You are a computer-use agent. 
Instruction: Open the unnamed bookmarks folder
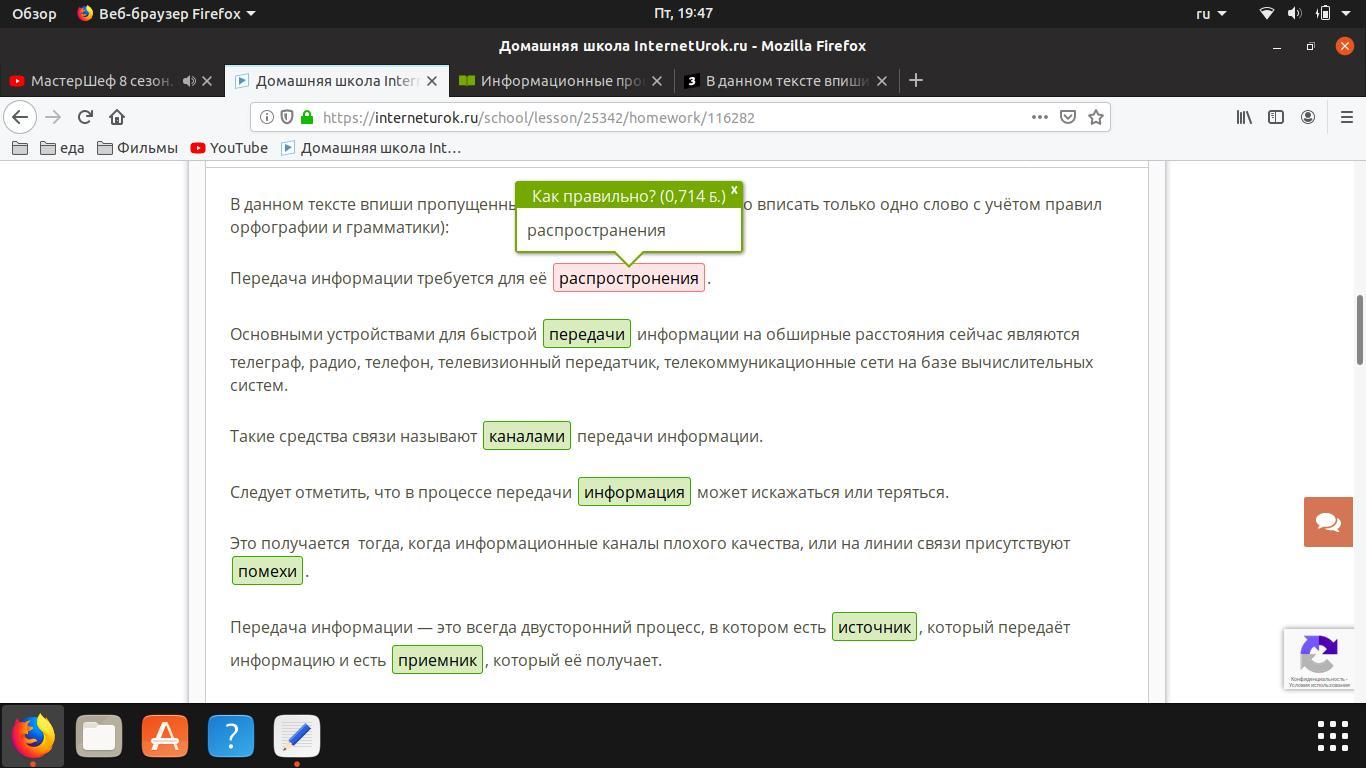[19, 148]
